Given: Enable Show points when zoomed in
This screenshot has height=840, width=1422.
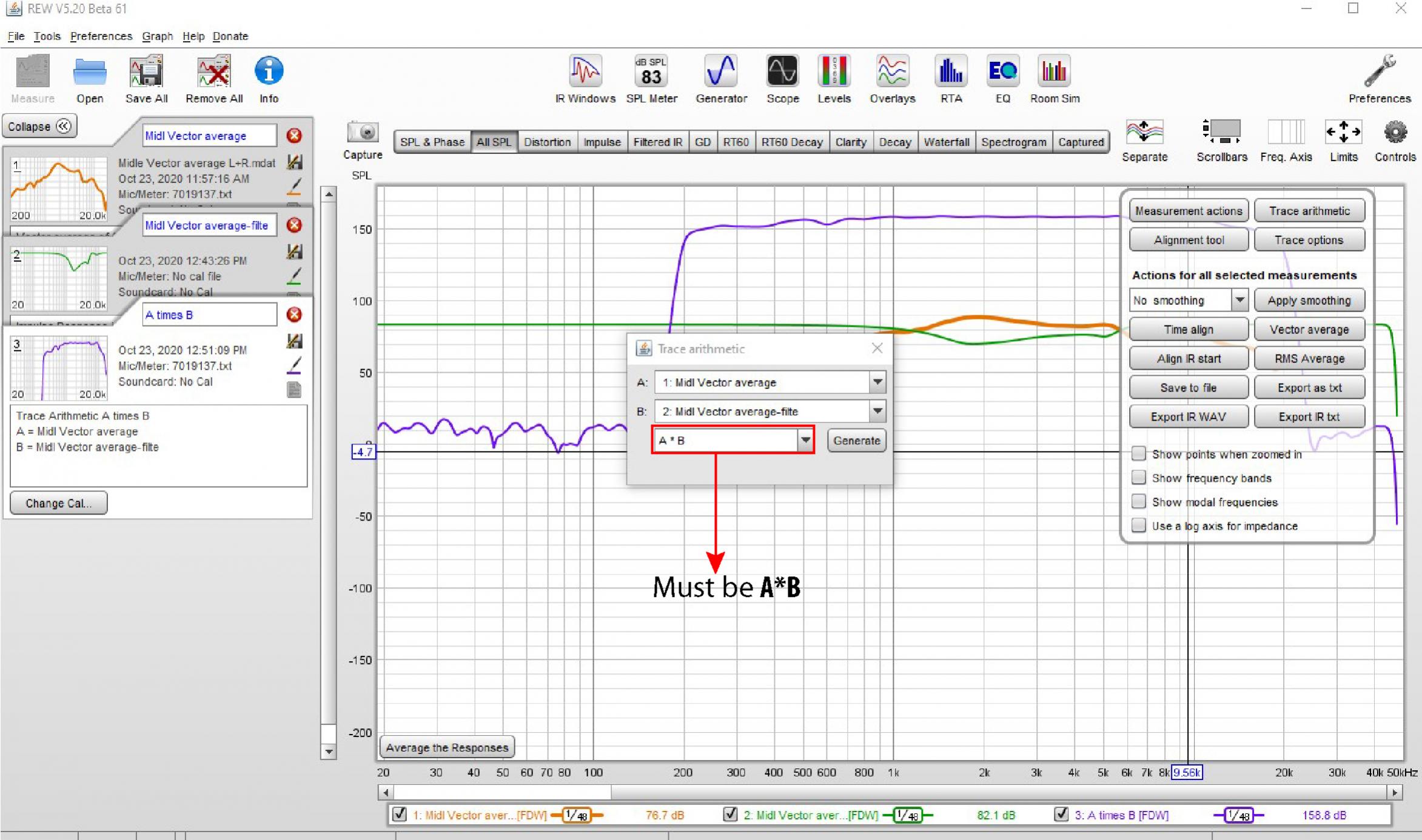Looking at the screenshot, I should (1138, 453).
